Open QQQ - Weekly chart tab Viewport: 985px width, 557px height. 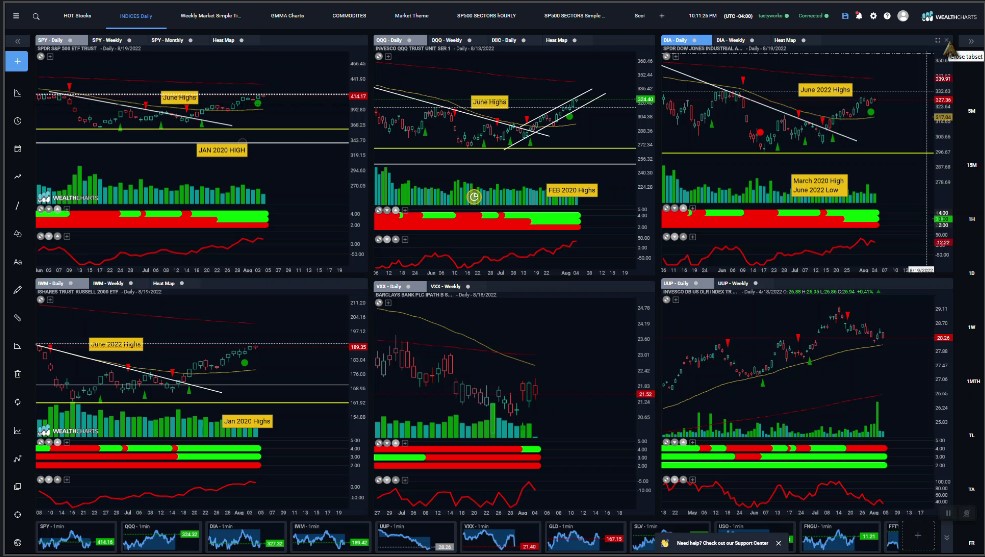pos(447,40)
